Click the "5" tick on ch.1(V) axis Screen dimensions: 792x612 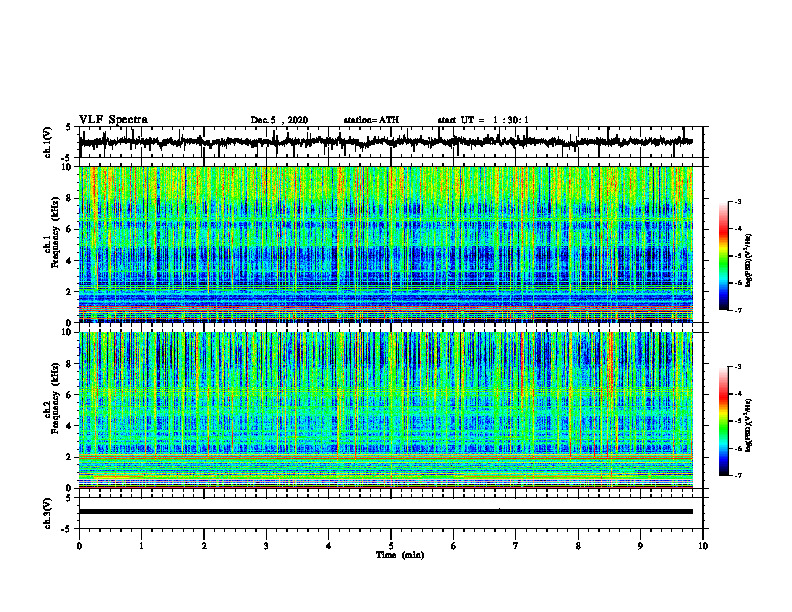(68, 128)
